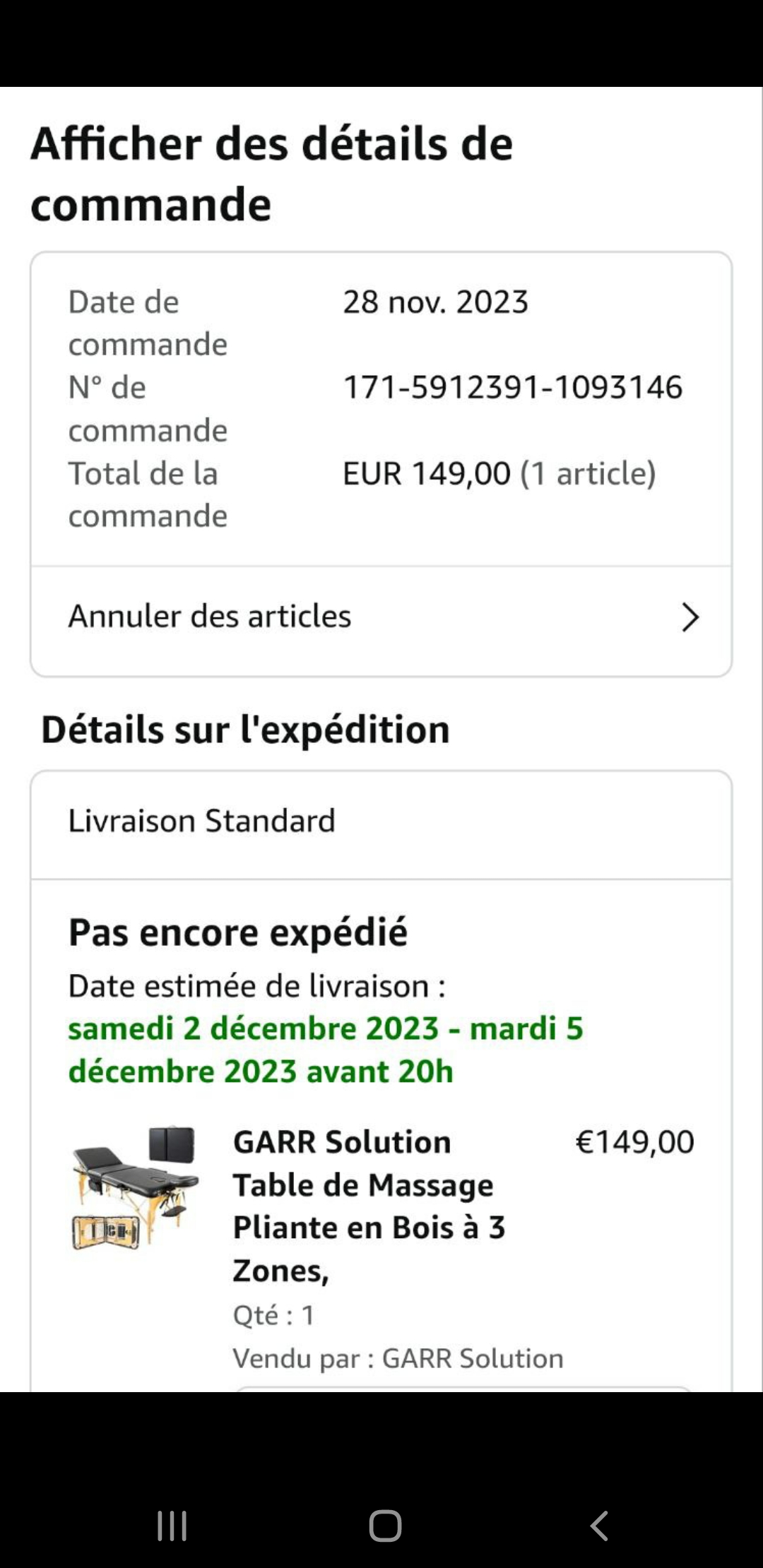Tap the €149,00 item price

coord(634,1142)
